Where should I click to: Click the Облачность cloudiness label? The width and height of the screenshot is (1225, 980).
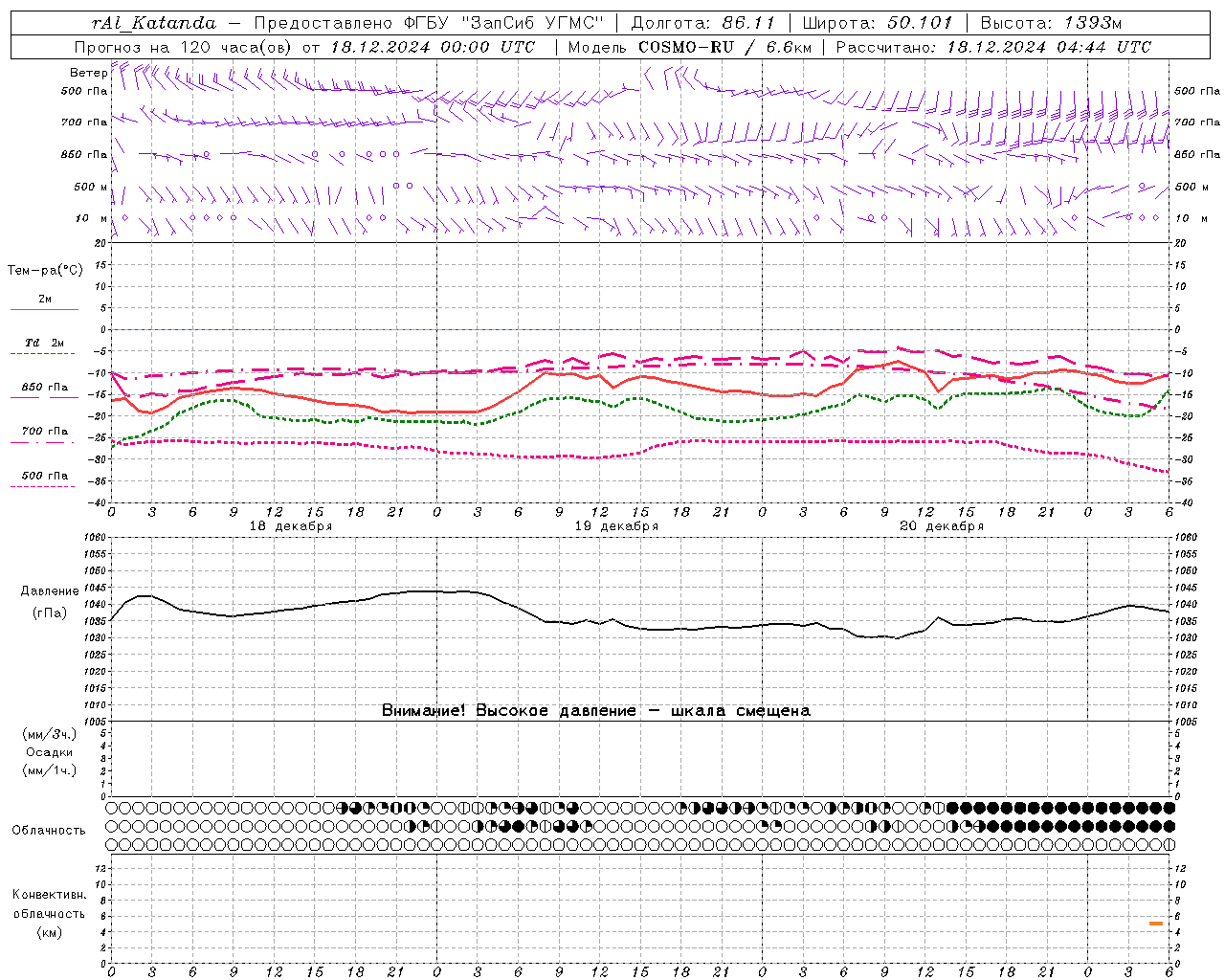[49, 831]
